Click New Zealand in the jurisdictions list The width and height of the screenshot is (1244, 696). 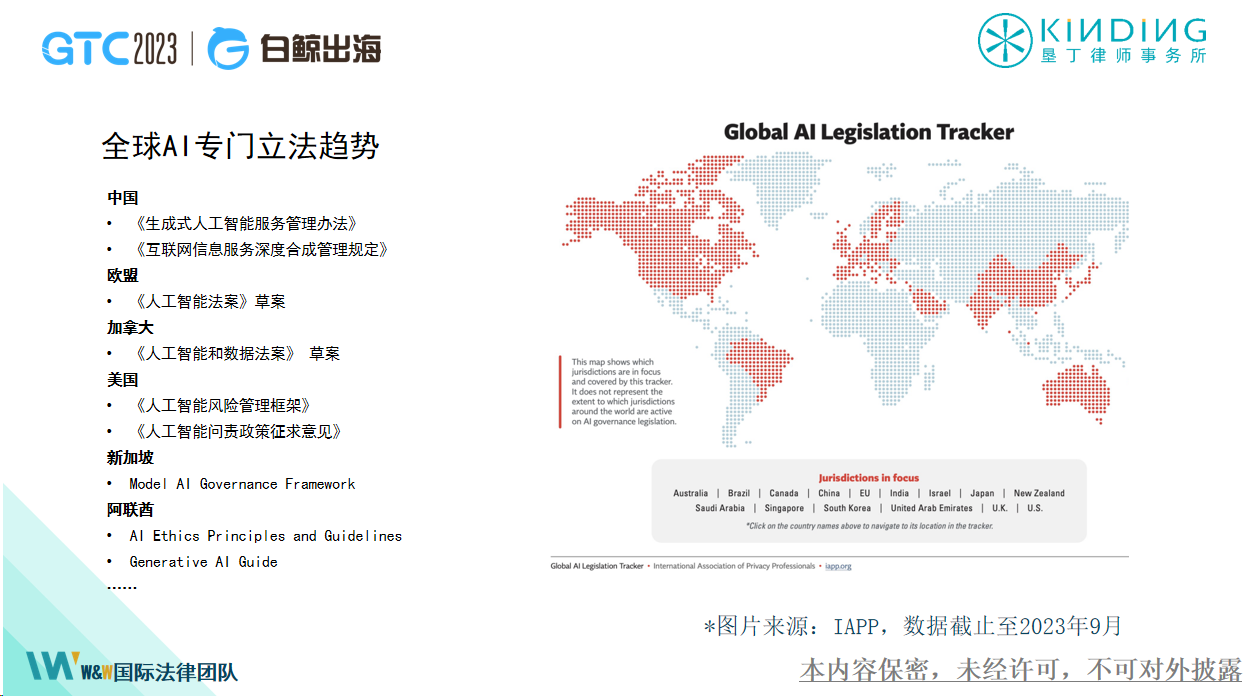tap(1039, 493)
